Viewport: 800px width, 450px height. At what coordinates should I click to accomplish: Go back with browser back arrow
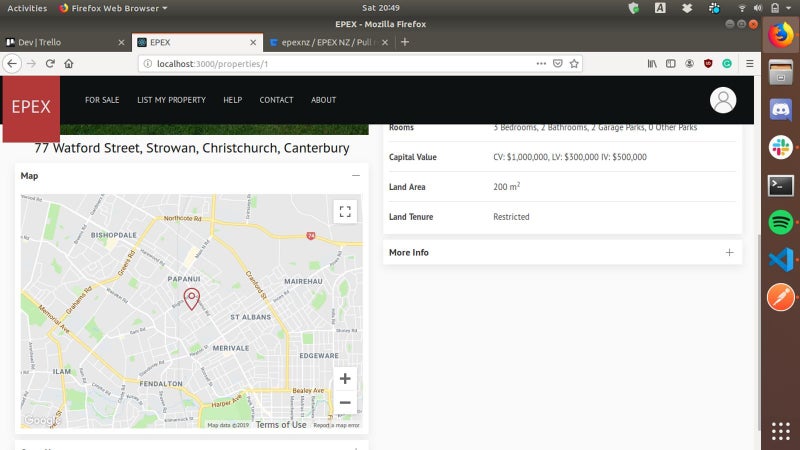tap(12, 64)
